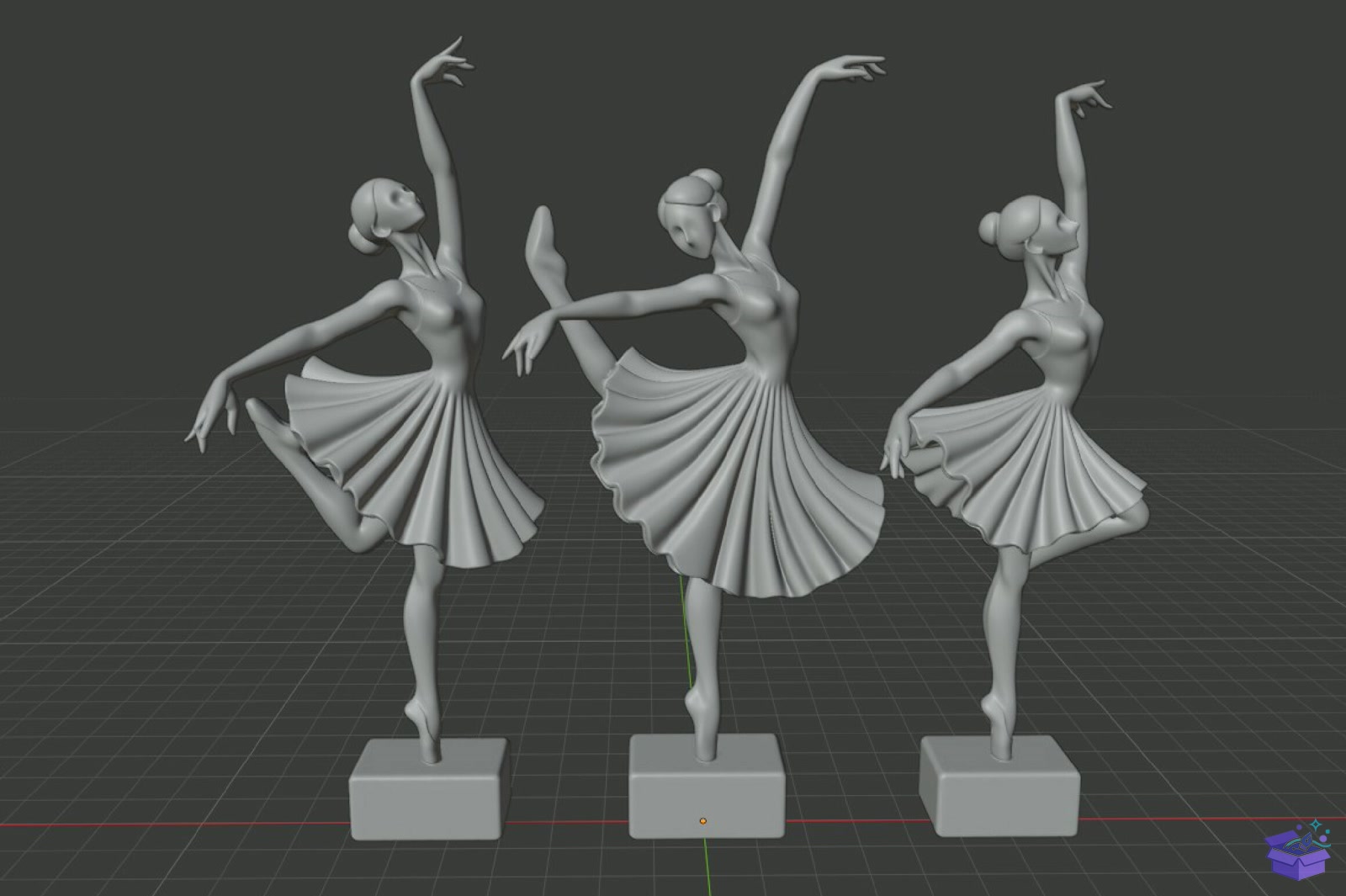Click the middle ballerina's rectangular pedestal base
This screenshot has width=1346, height=896.
click(x=708, y=787)
